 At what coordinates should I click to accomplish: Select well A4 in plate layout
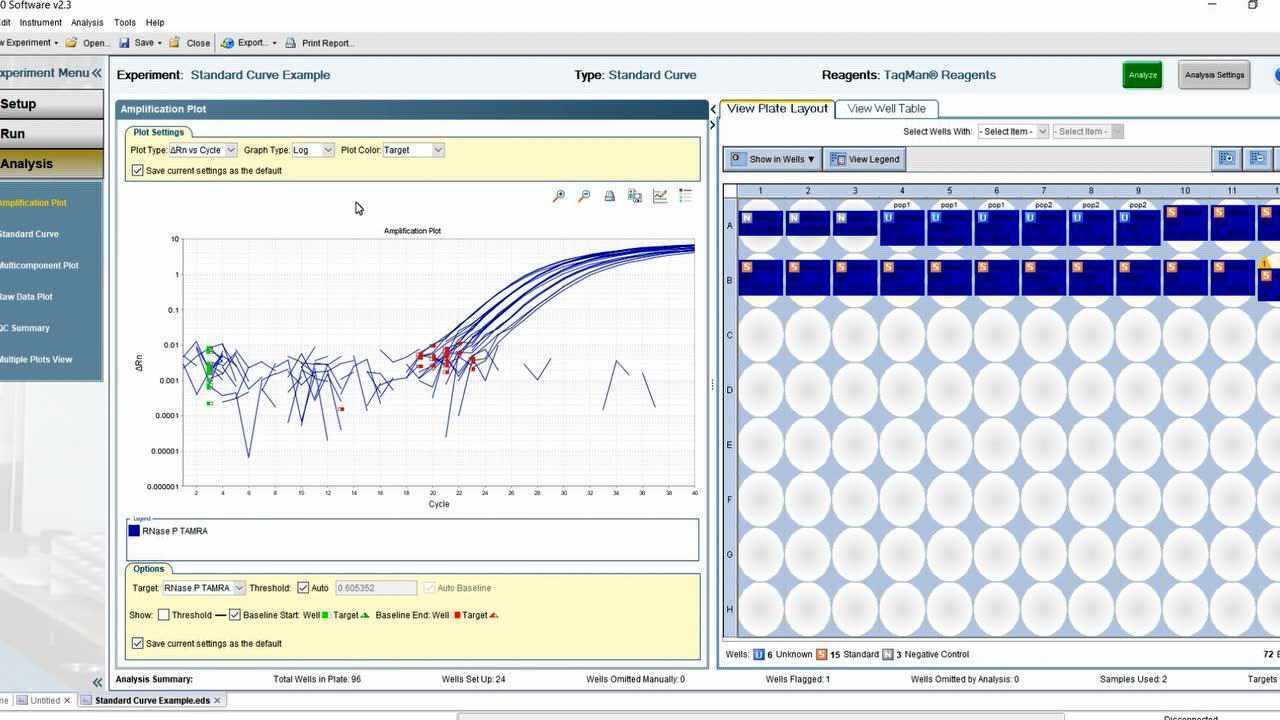pos(902,227)
